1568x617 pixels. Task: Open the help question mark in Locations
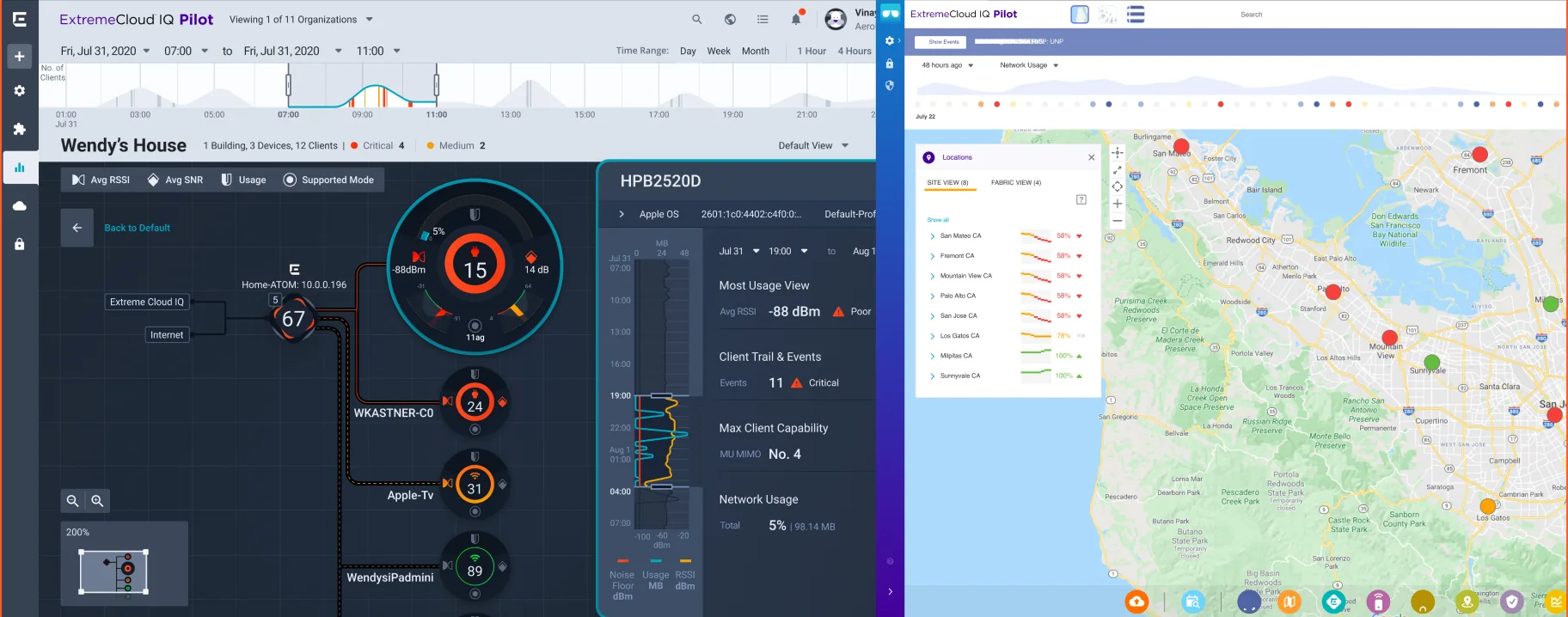click(1081, 199)
